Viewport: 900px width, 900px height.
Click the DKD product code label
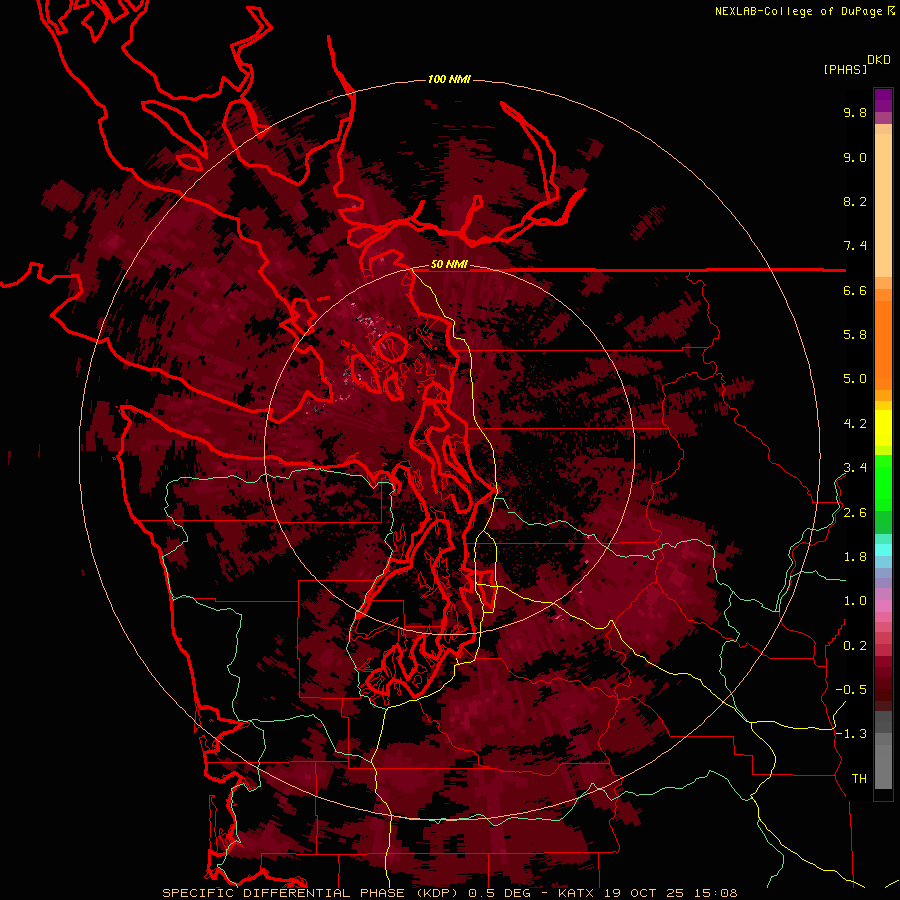[879, 60]
